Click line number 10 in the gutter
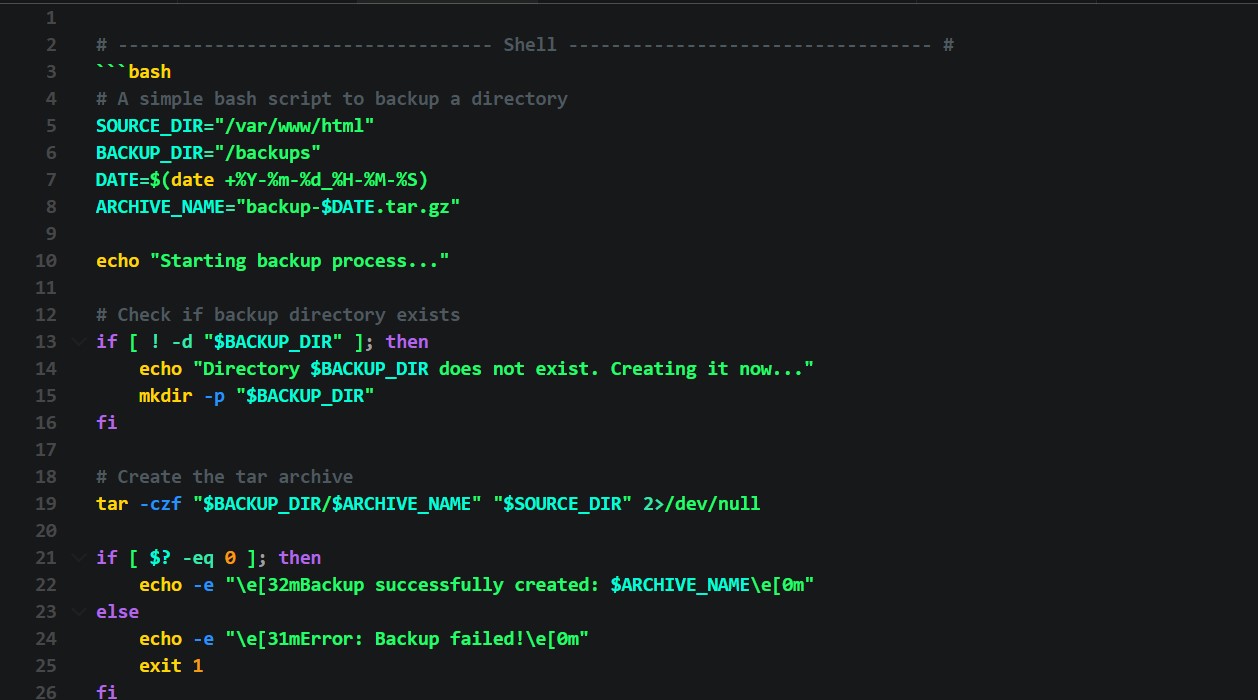1258x700 pixels. [46, 261]
